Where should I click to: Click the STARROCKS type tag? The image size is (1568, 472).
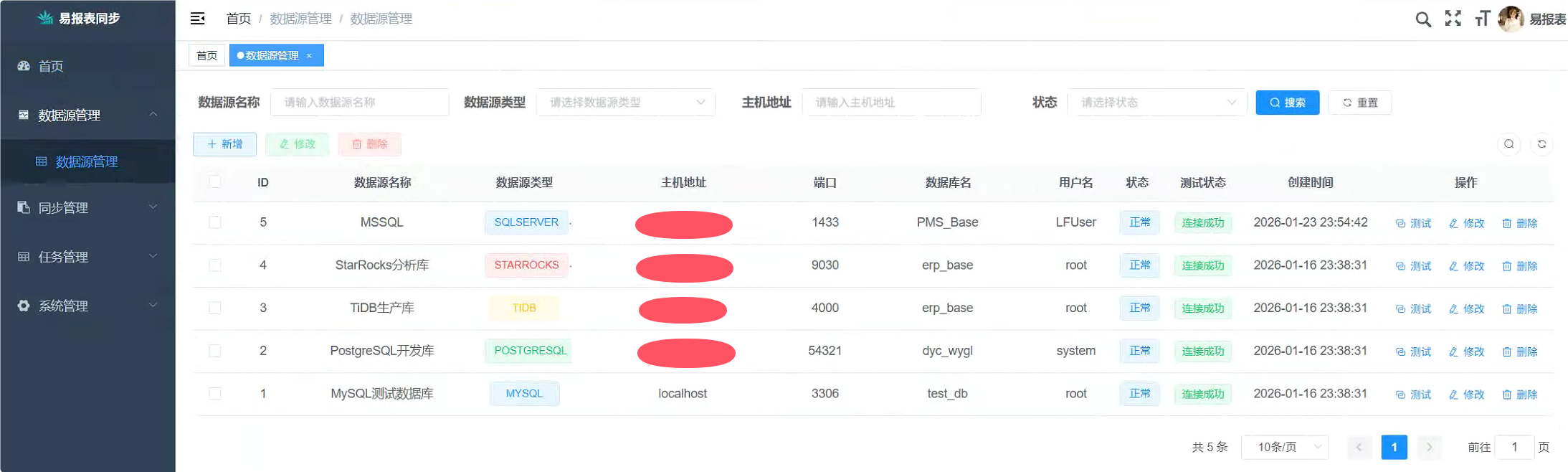[x=526, y=265]
